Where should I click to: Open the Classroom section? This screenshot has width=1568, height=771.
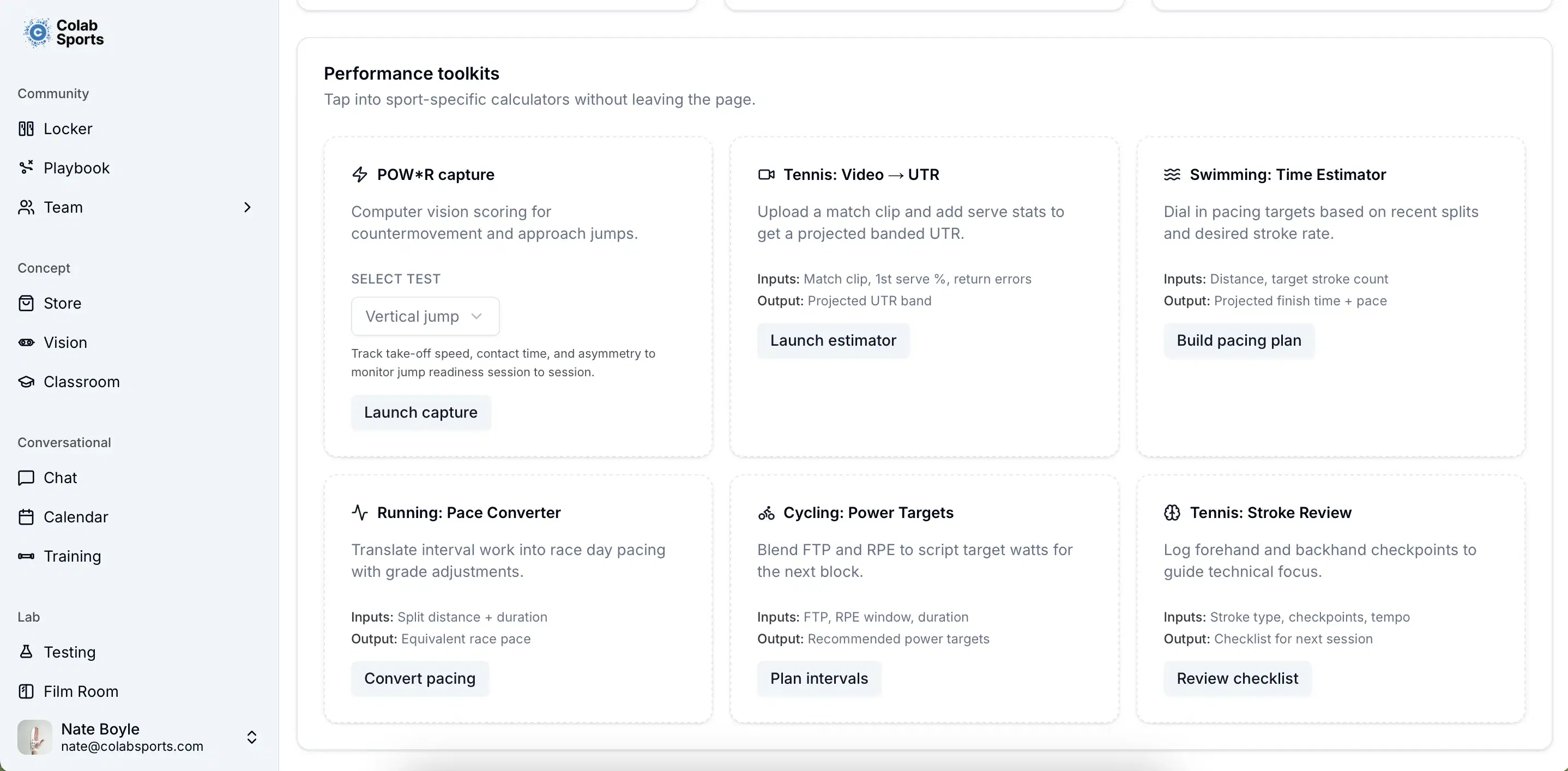(x=81, y=382)
